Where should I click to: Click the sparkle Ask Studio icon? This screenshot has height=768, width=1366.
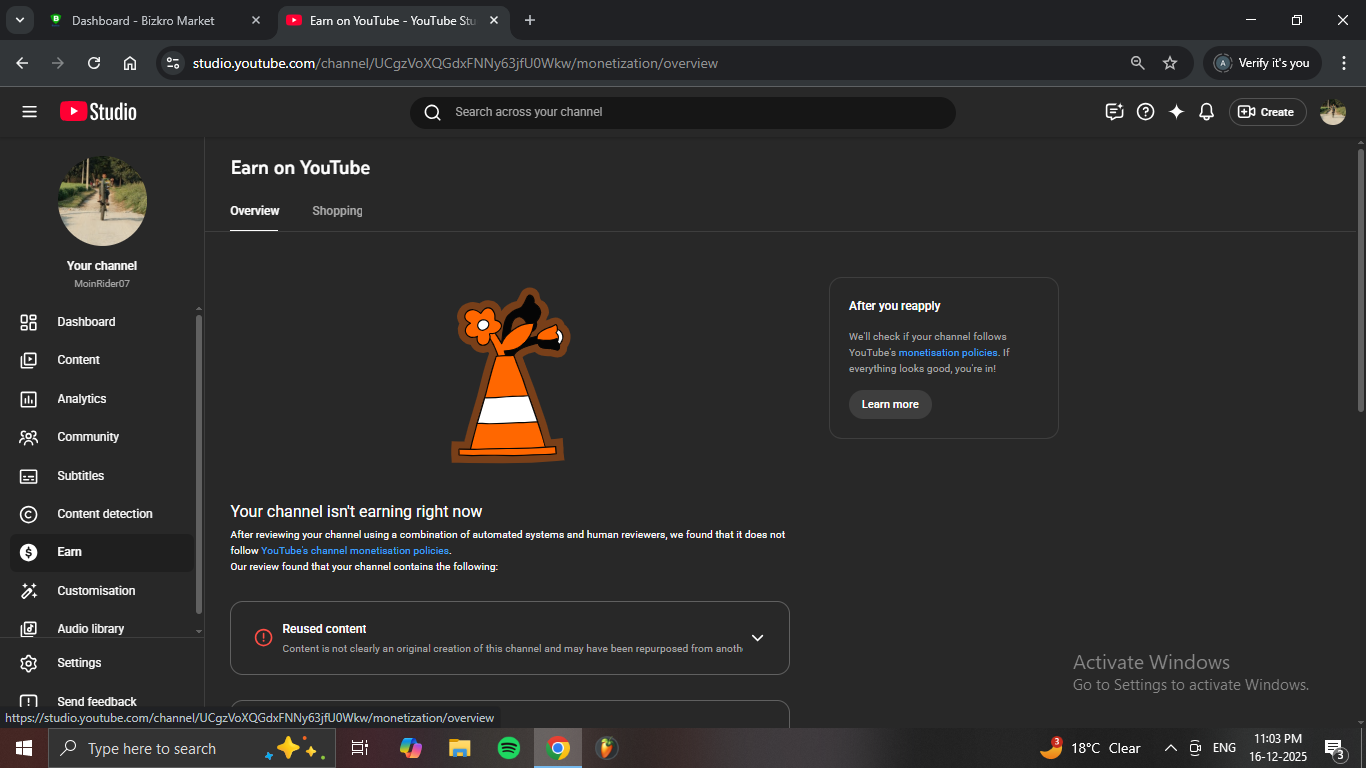[1176, 112]
